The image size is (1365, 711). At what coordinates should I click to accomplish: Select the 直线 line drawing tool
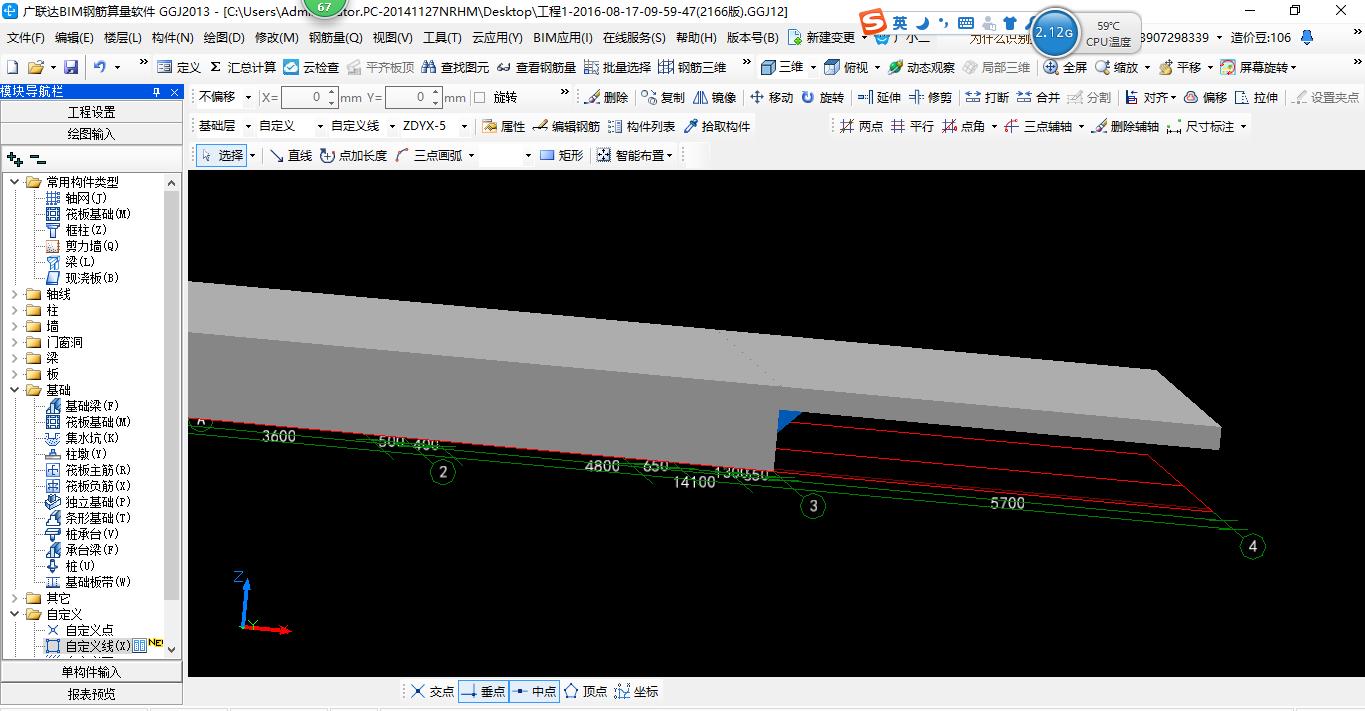pyautogui.click(x=291, y=155)
